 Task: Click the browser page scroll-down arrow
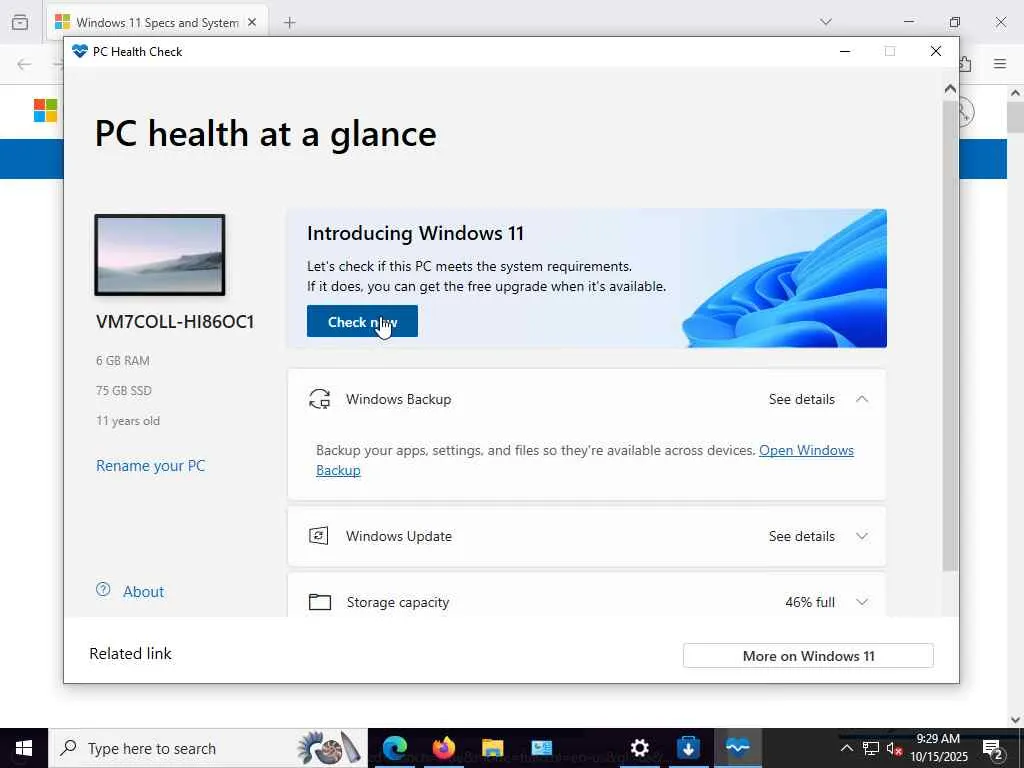(x=1016, y=719)
